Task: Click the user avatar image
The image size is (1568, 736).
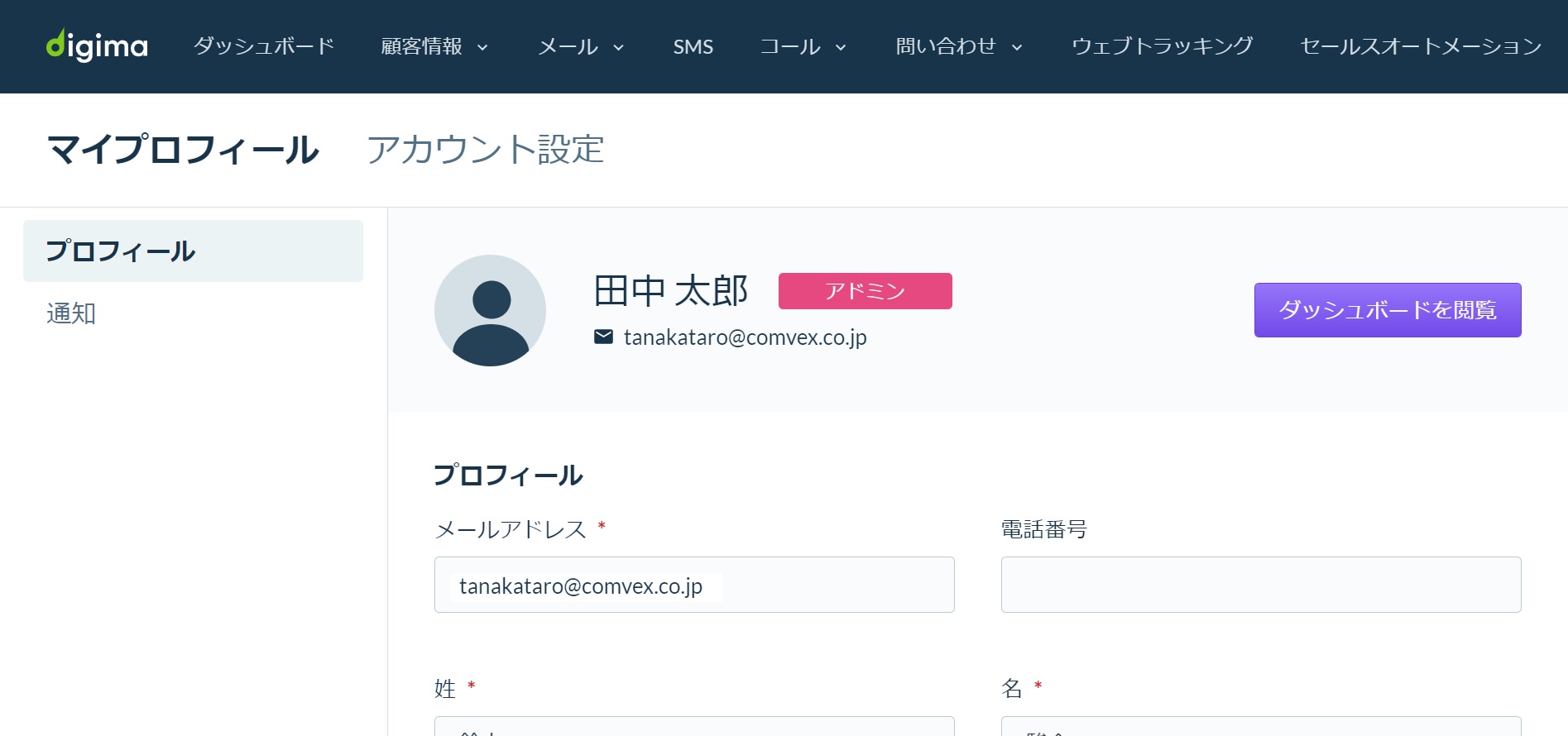Action: point(490,310)
